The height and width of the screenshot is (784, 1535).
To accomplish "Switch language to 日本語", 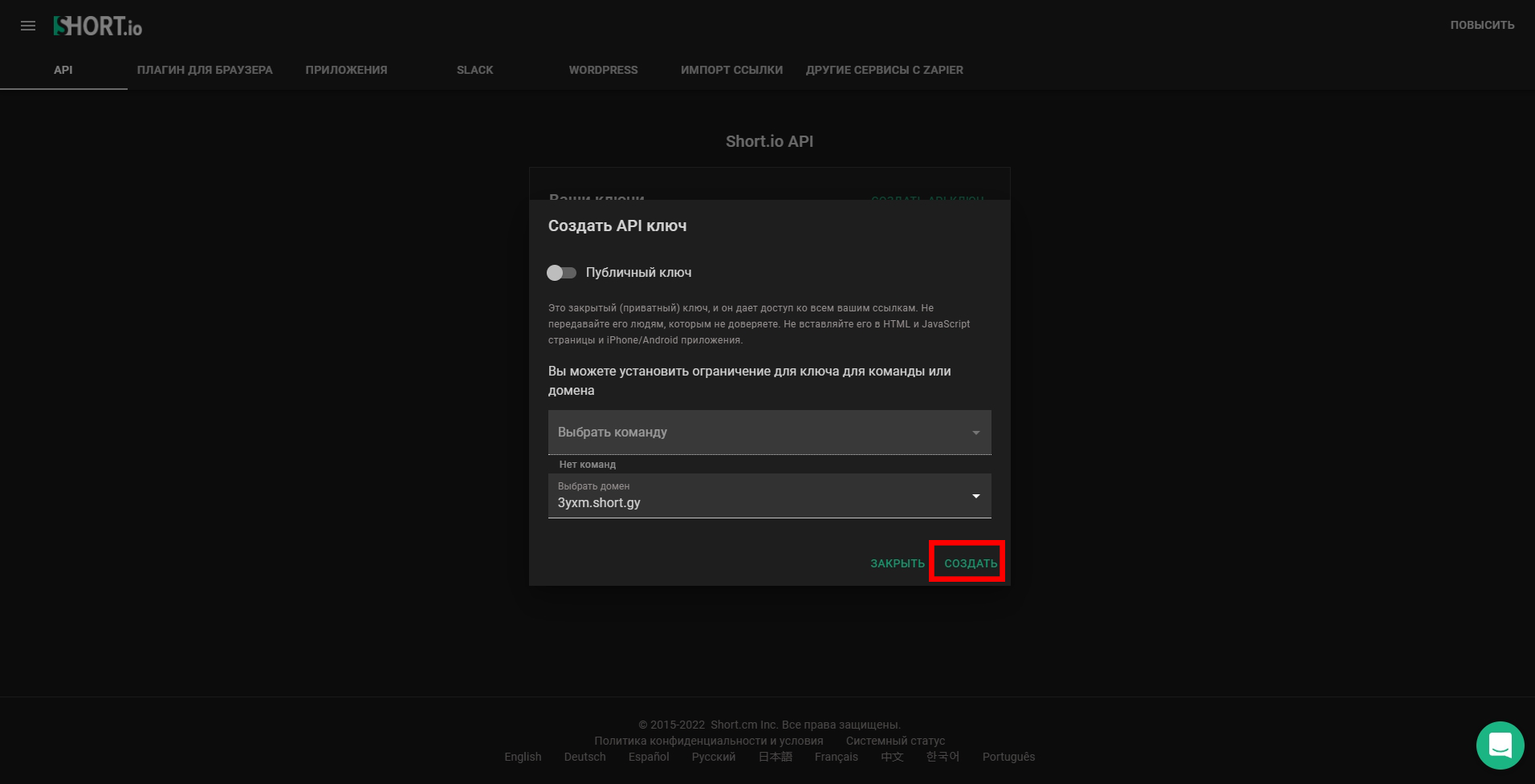I will [776, 757].
